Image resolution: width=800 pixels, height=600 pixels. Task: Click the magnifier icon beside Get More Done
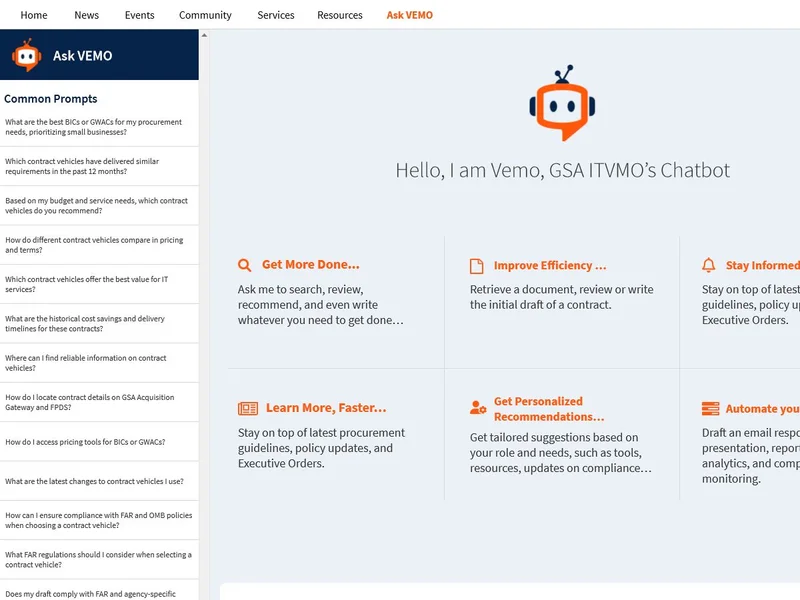click(244, 265)
